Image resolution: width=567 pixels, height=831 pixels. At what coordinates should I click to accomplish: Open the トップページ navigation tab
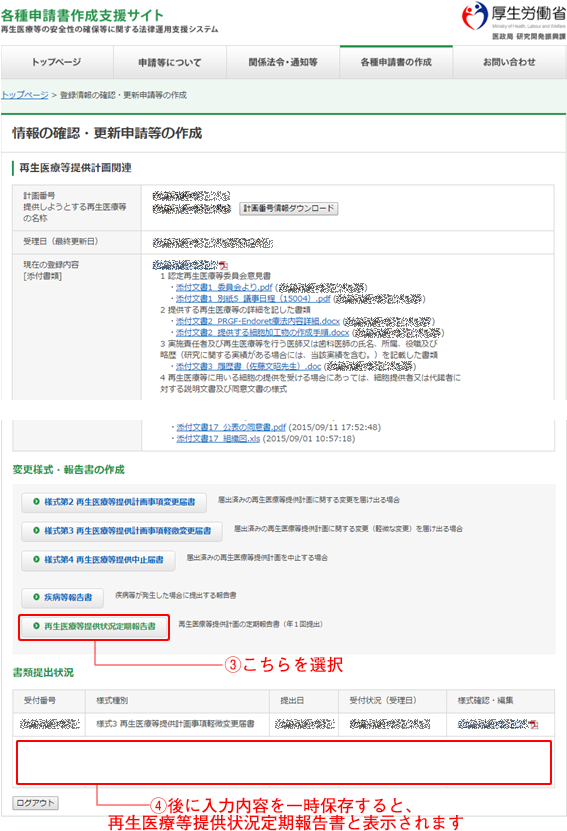point(57,62)
